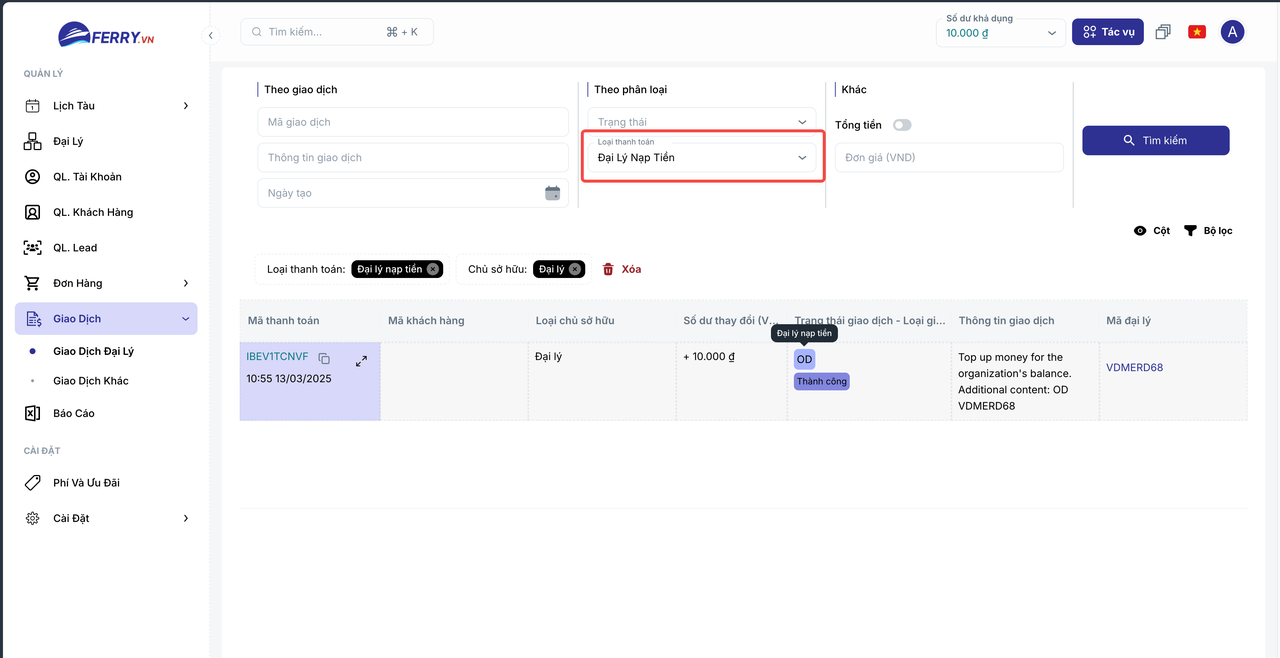Click the Xóa clear filters button

coord(622,269)
